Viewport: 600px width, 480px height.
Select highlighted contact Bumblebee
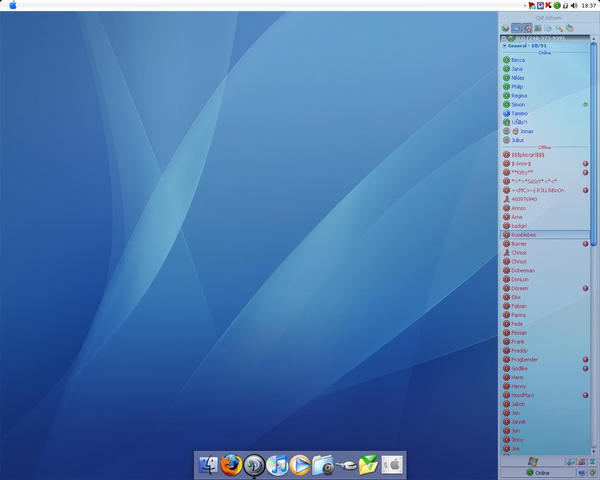click(545, 235)
